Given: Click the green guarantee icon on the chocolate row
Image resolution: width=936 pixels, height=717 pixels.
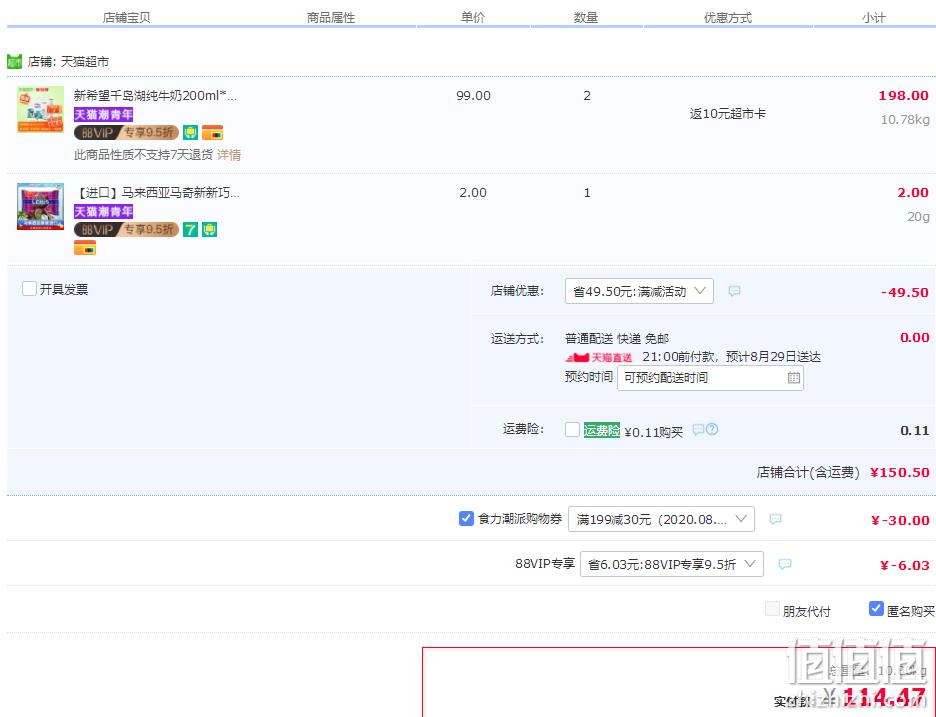Looking at the screenshot, I should [x=210, y=229].
